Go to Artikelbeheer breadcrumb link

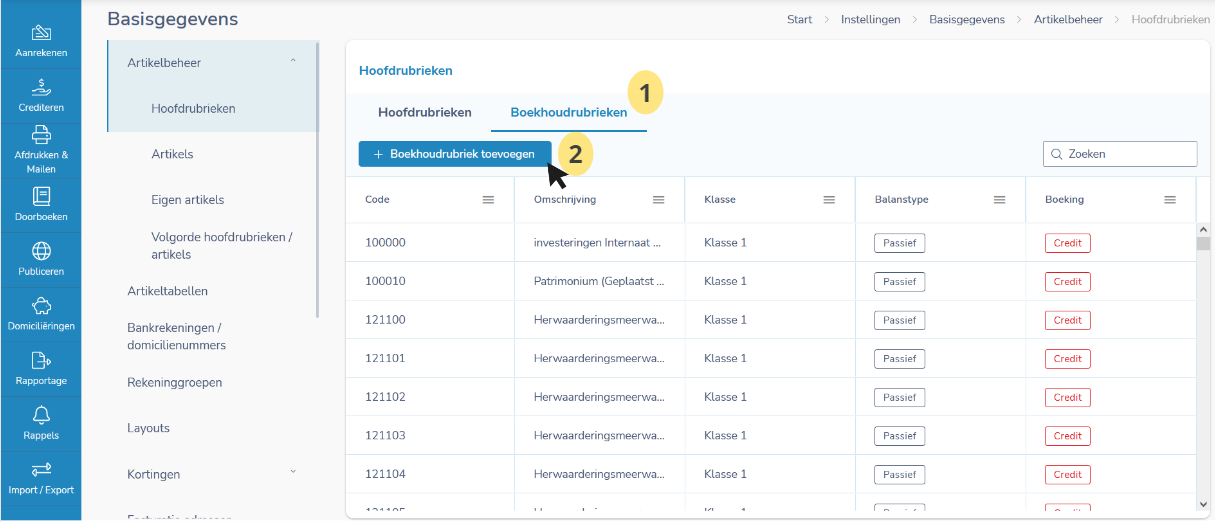pos(1068,19)
